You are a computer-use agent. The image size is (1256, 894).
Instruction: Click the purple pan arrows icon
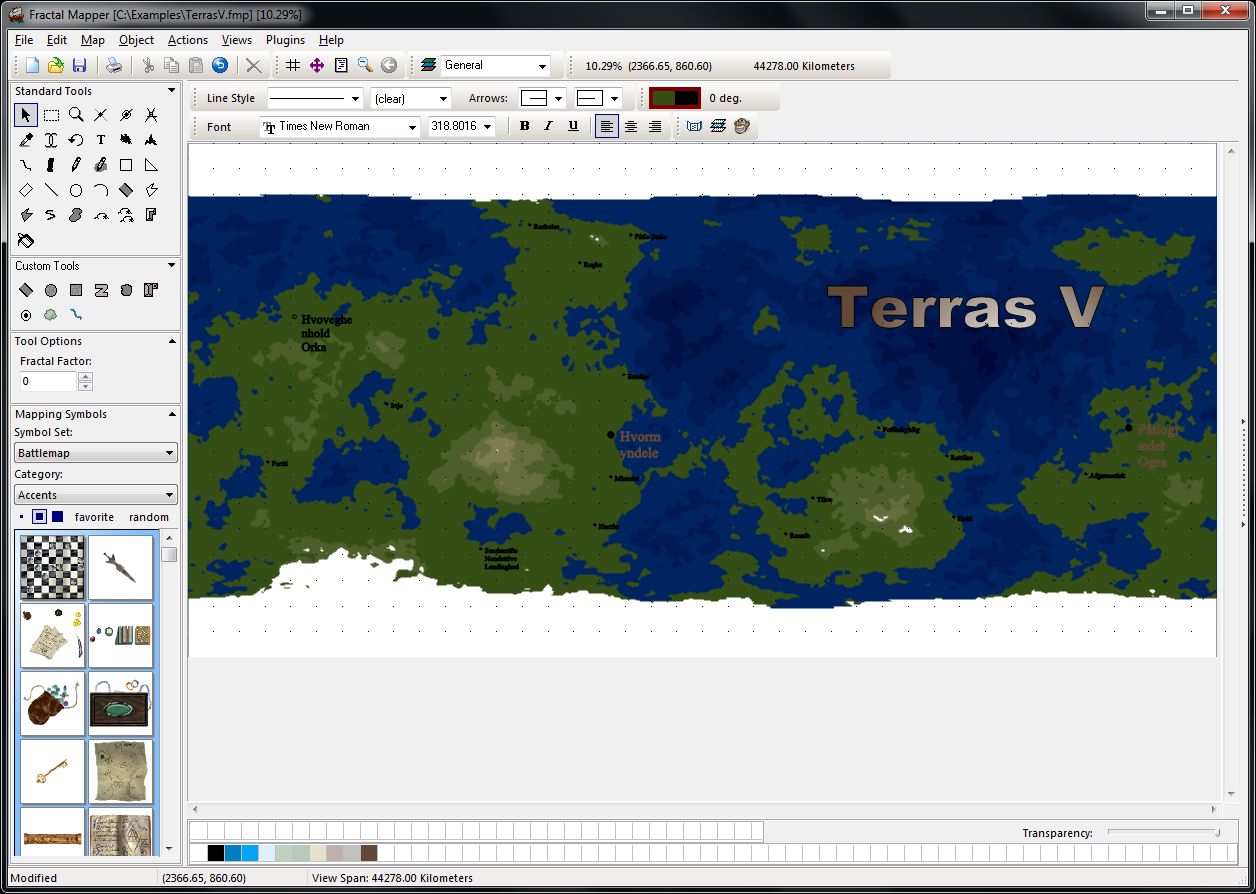[317, 66]
